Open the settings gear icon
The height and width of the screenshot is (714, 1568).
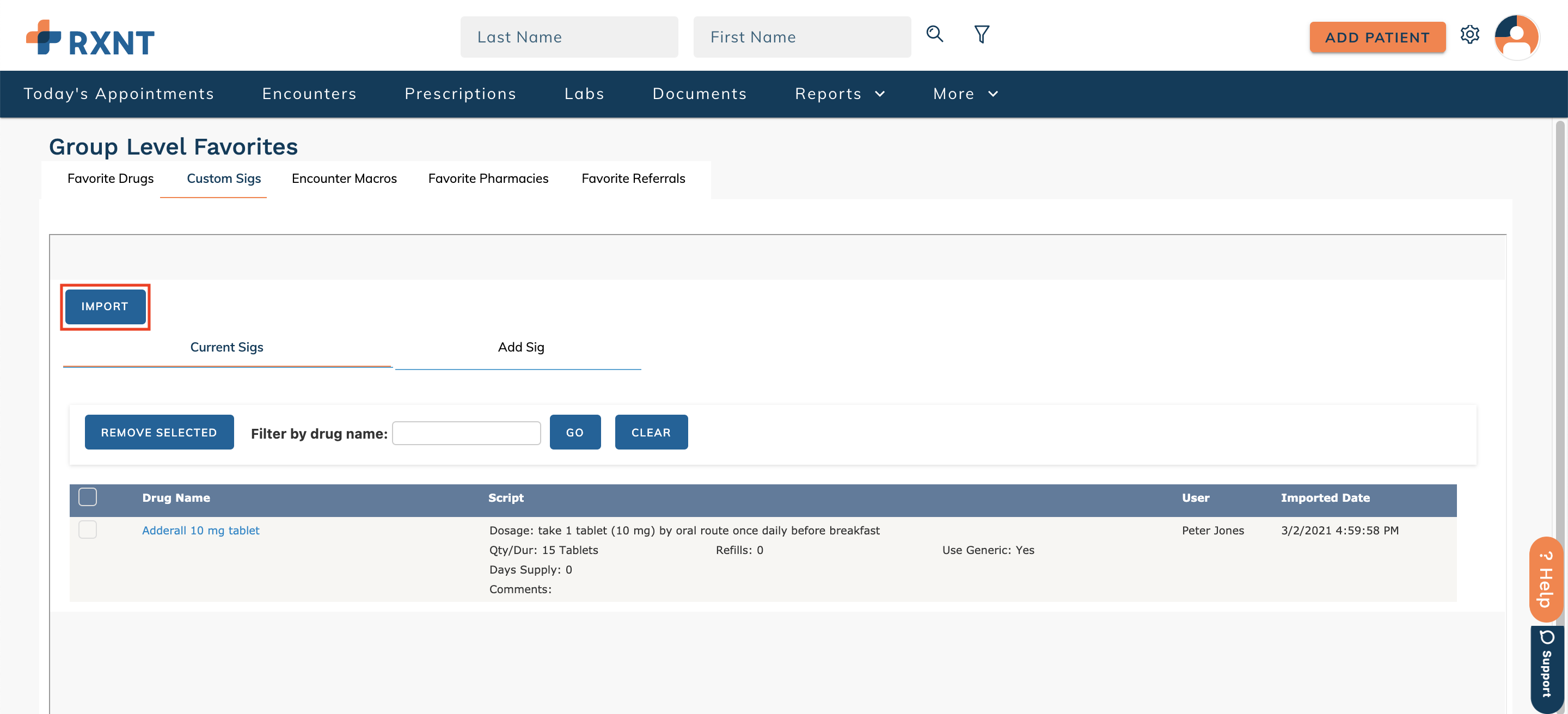[x=1469, y=35]
